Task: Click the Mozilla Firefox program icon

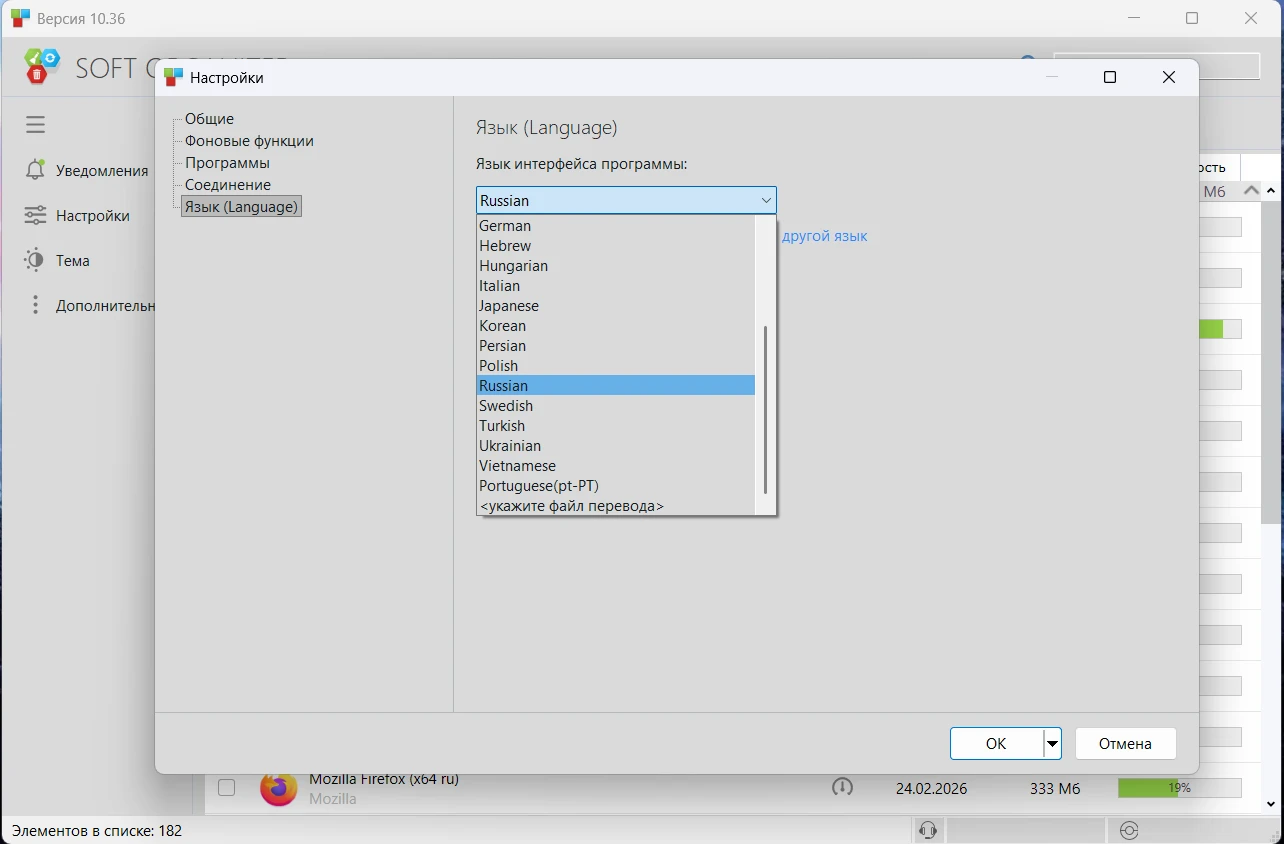Action: [278, 788]
